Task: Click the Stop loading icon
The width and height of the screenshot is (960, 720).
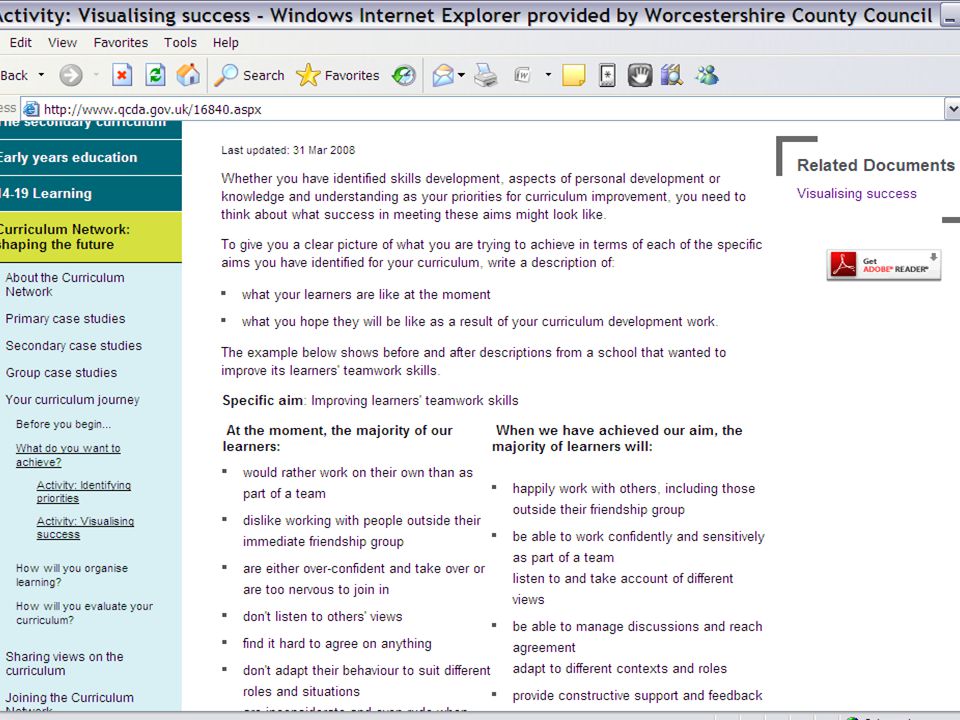Action: tap(122, 75)
